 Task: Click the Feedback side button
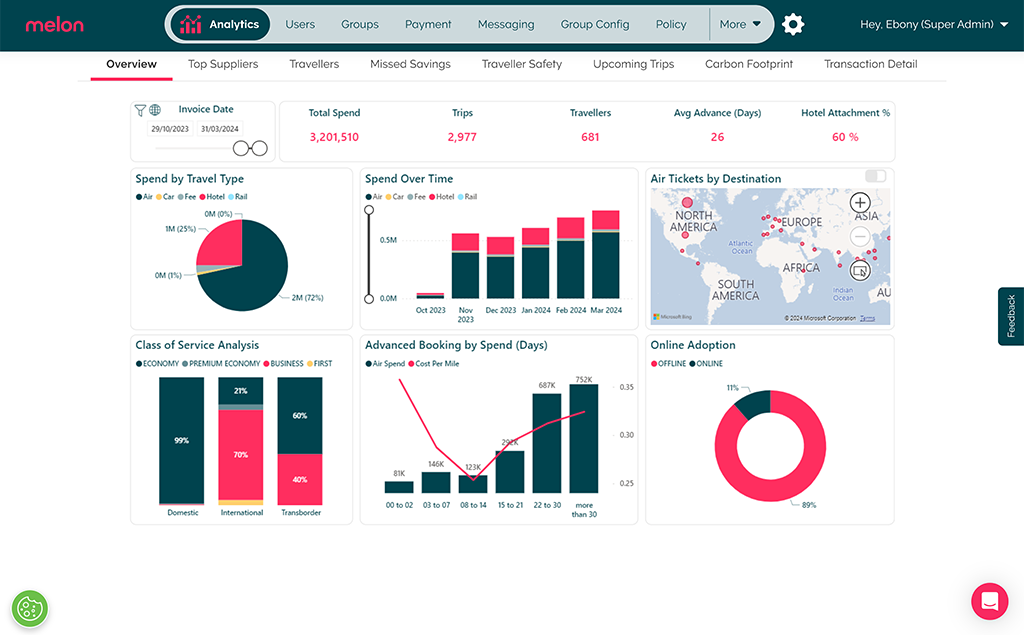tap(1011, 316)
